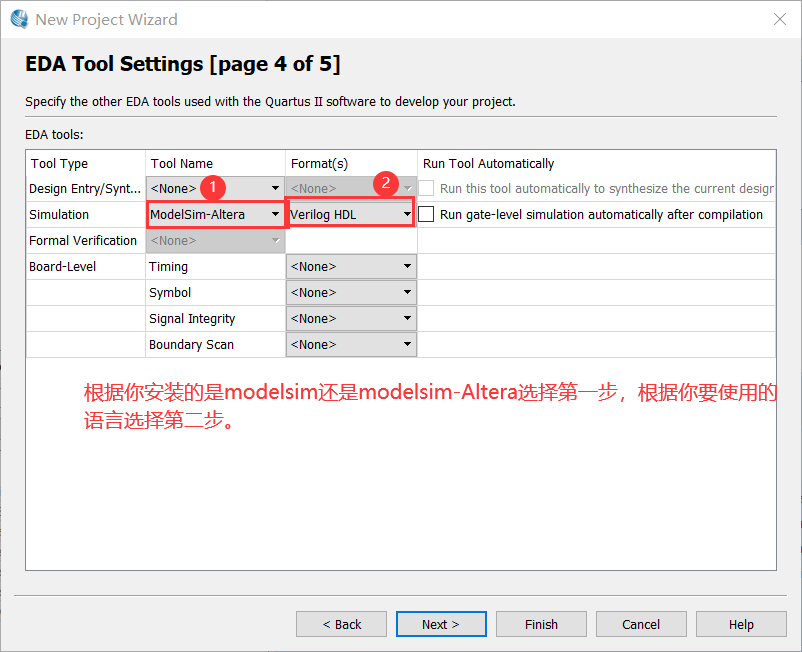
Task: Open the Symbol format dropdown
Action: pyautogui.click(x=351, y=293)
